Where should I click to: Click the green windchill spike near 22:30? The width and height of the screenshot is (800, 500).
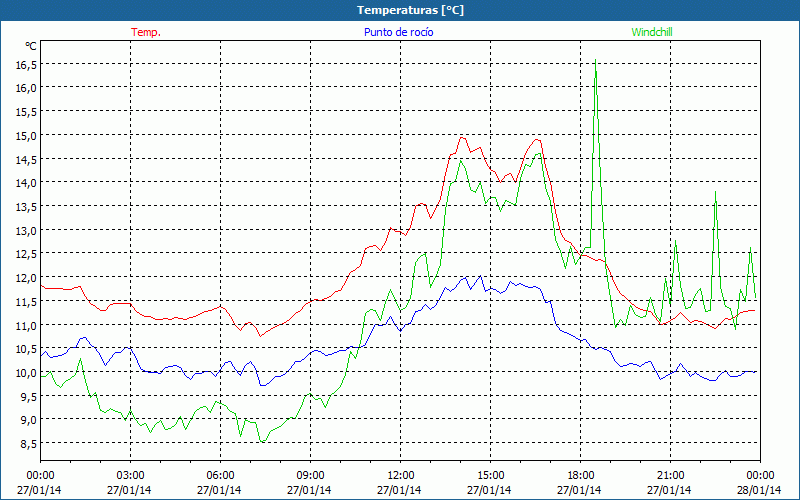[x=716, y=192]
